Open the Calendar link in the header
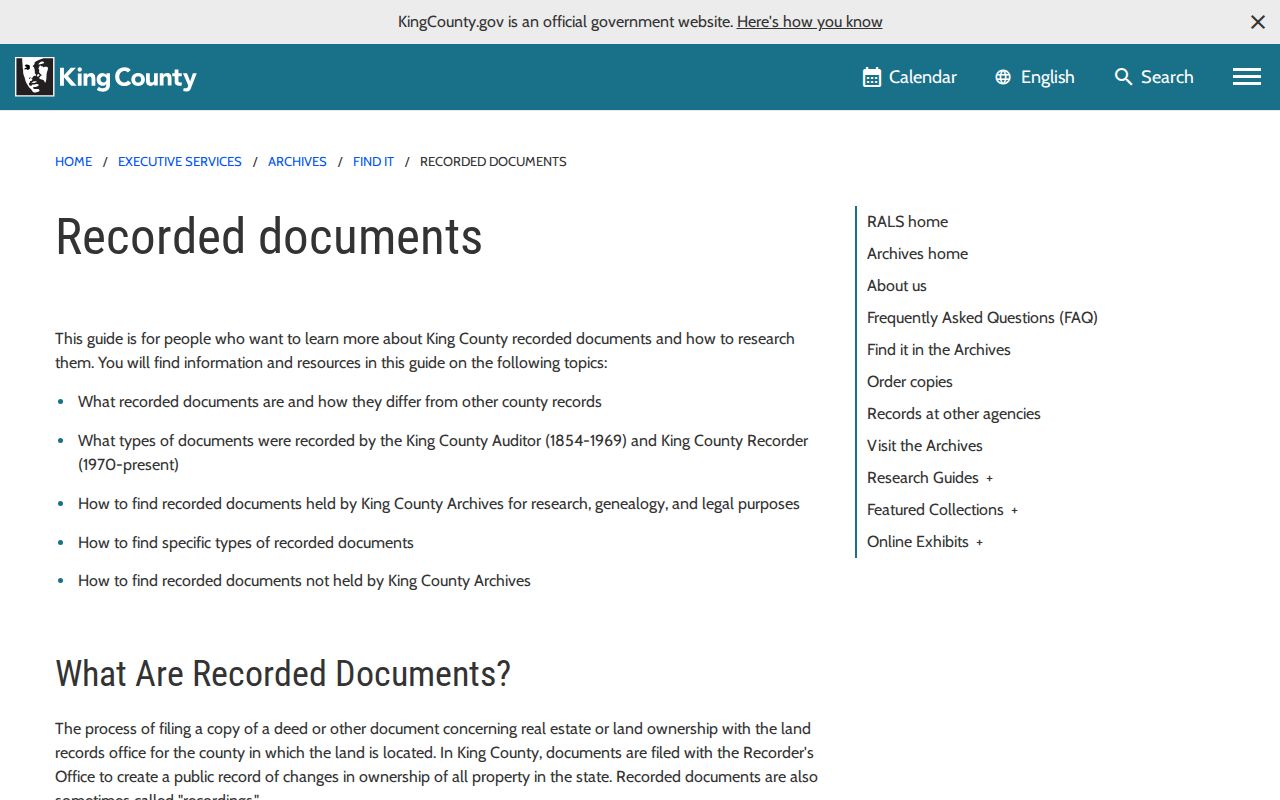The height and width of the screenshot is (800, 1280). tap(910, 77)
